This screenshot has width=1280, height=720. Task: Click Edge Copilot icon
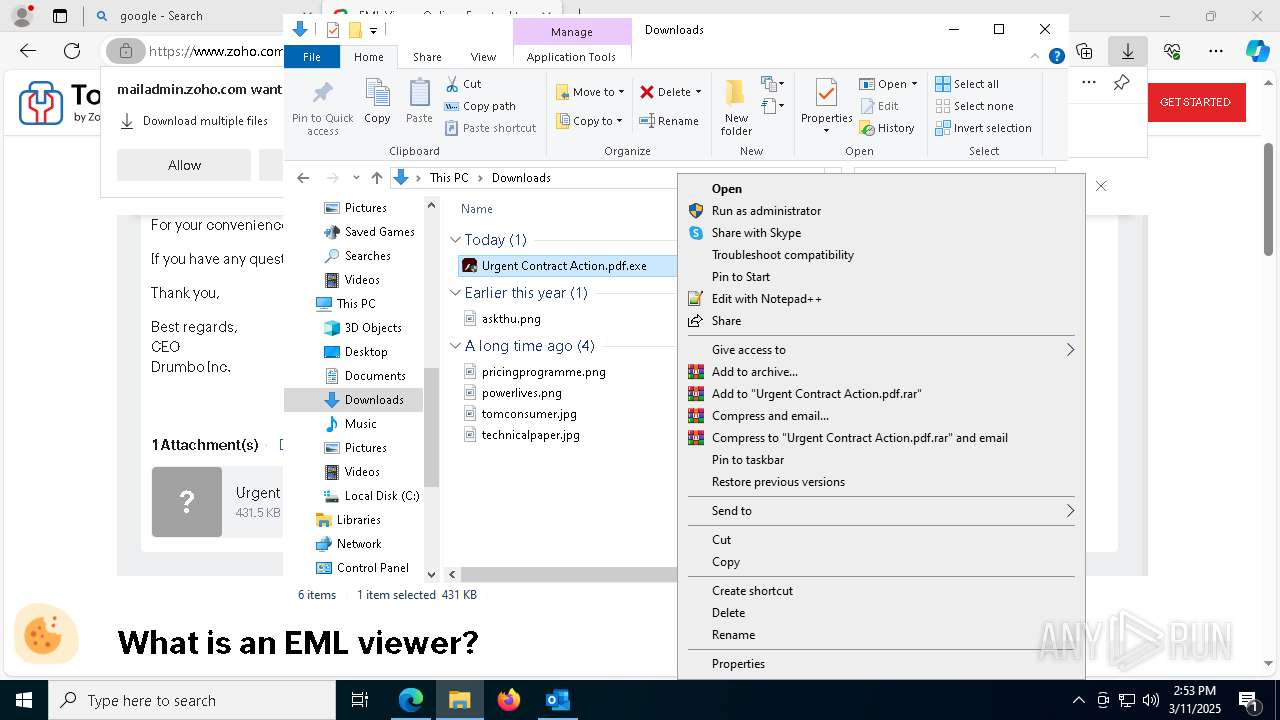pyautogui.click(x=1257, y=51)
